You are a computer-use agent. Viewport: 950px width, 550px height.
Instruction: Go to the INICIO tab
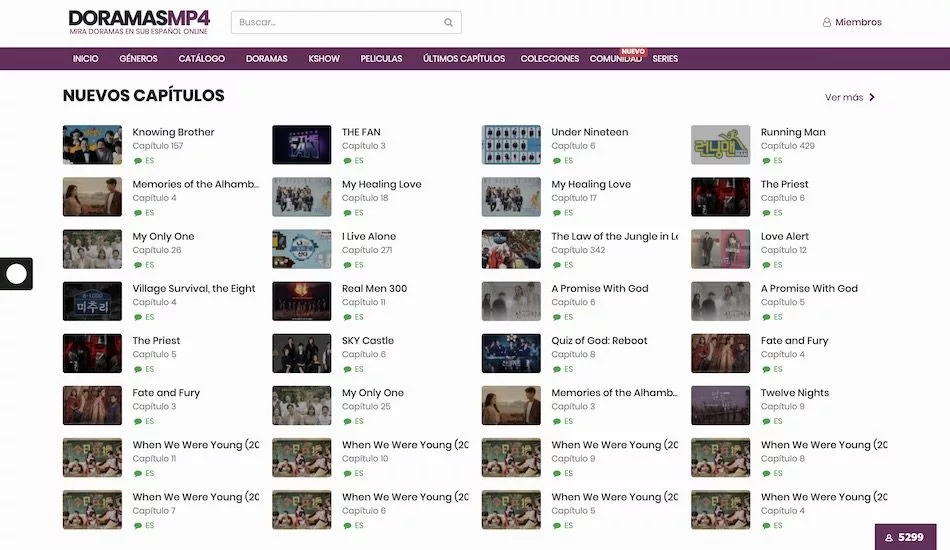coord(86,59)
